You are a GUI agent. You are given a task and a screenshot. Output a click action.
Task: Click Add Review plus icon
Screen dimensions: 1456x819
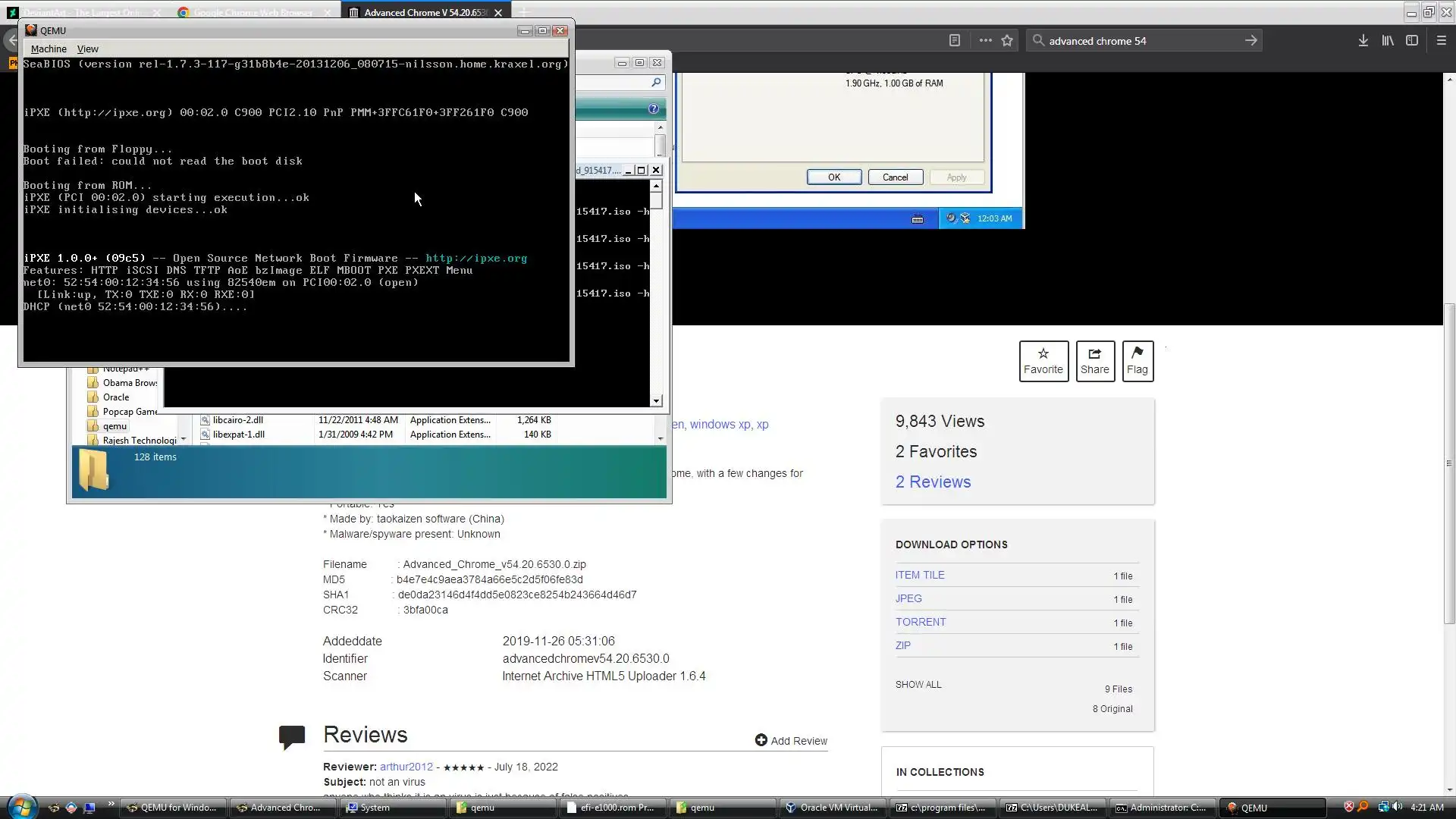(761, 740)
